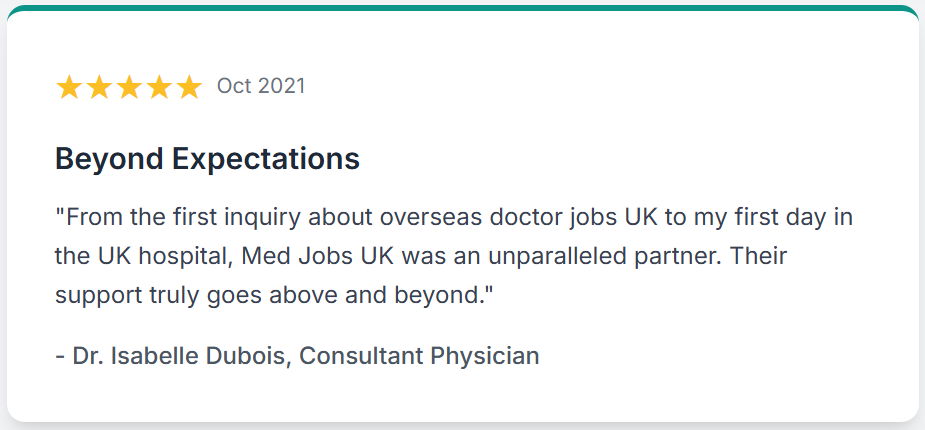This screenshot has height=430, width=925.
Task: Select the fifth (last) rating star
Action: 189,87
